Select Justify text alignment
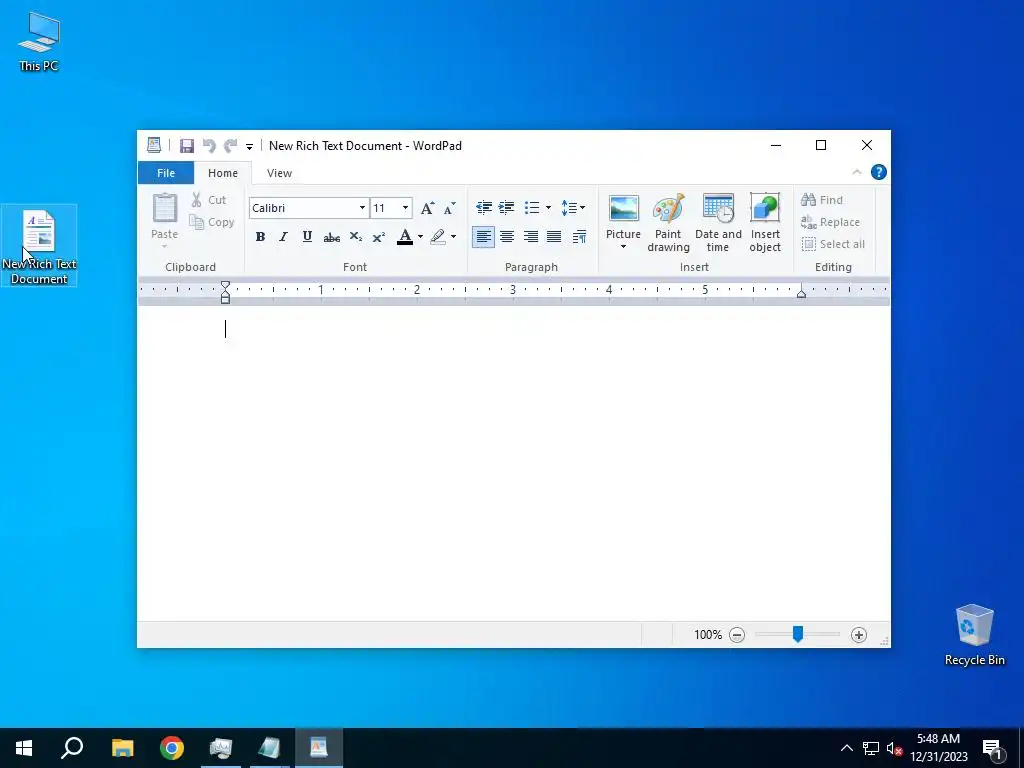1024x768 pixels. click(x=554, y=236)
